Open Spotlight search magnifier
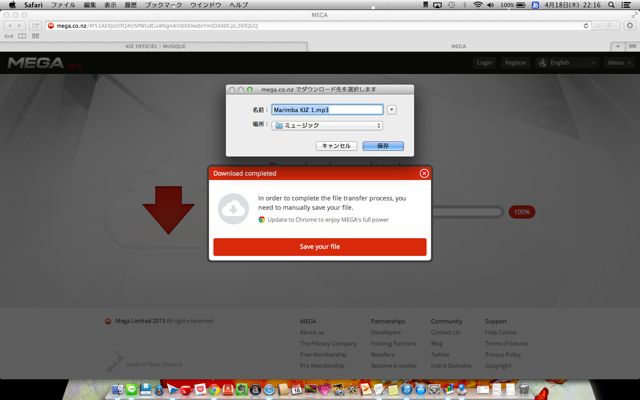This screenshot has width=640, height=400. (611, 5)
